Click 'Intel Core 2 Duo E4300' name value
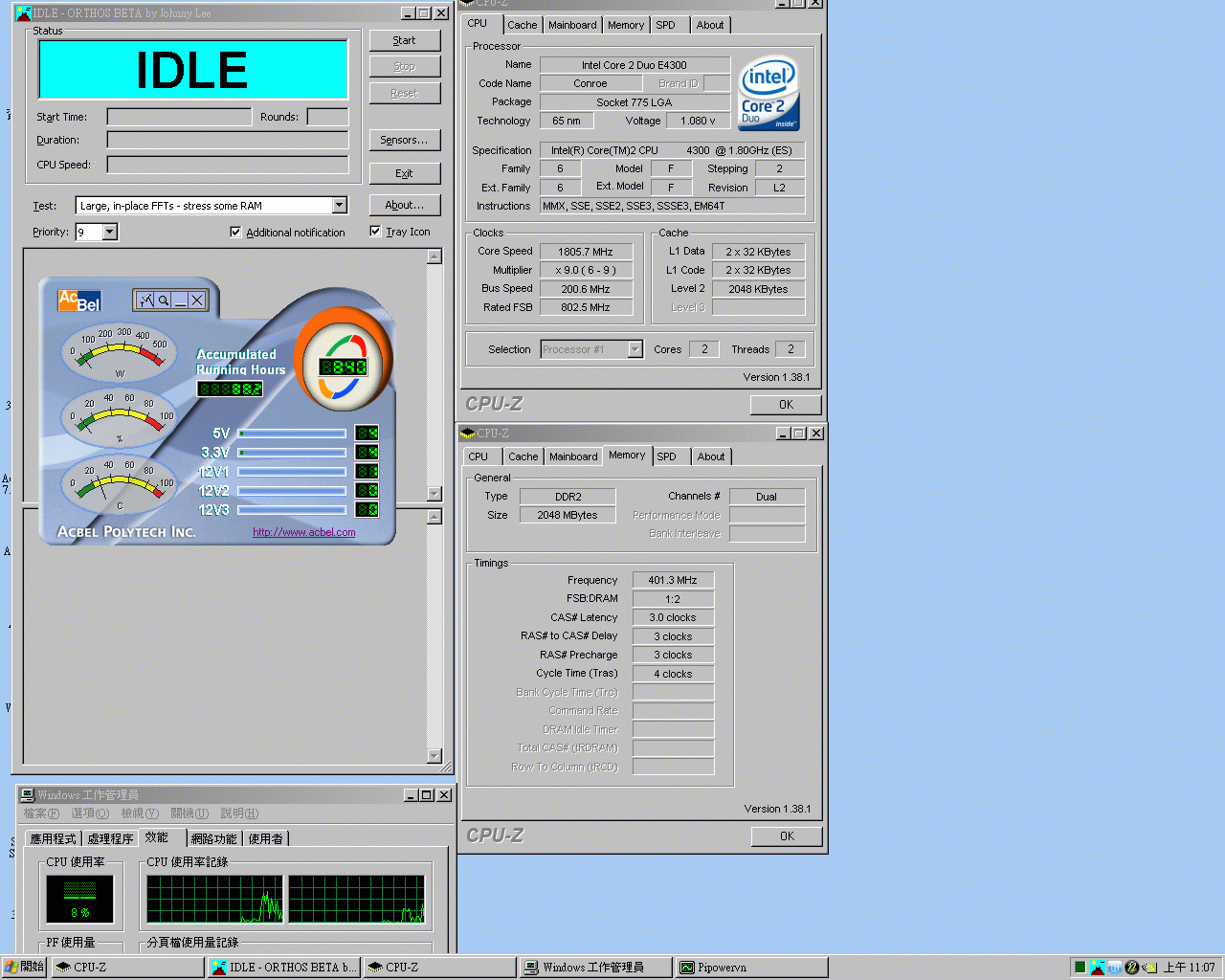This screenshot has width=1225, height=980. (x=635, y=65)
